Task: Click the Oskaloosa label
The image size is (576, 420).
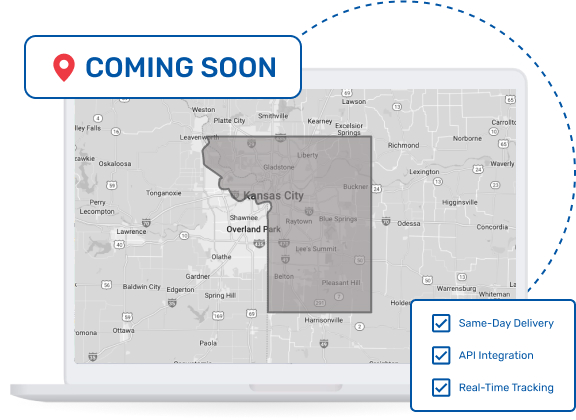Action: (115, 164)
